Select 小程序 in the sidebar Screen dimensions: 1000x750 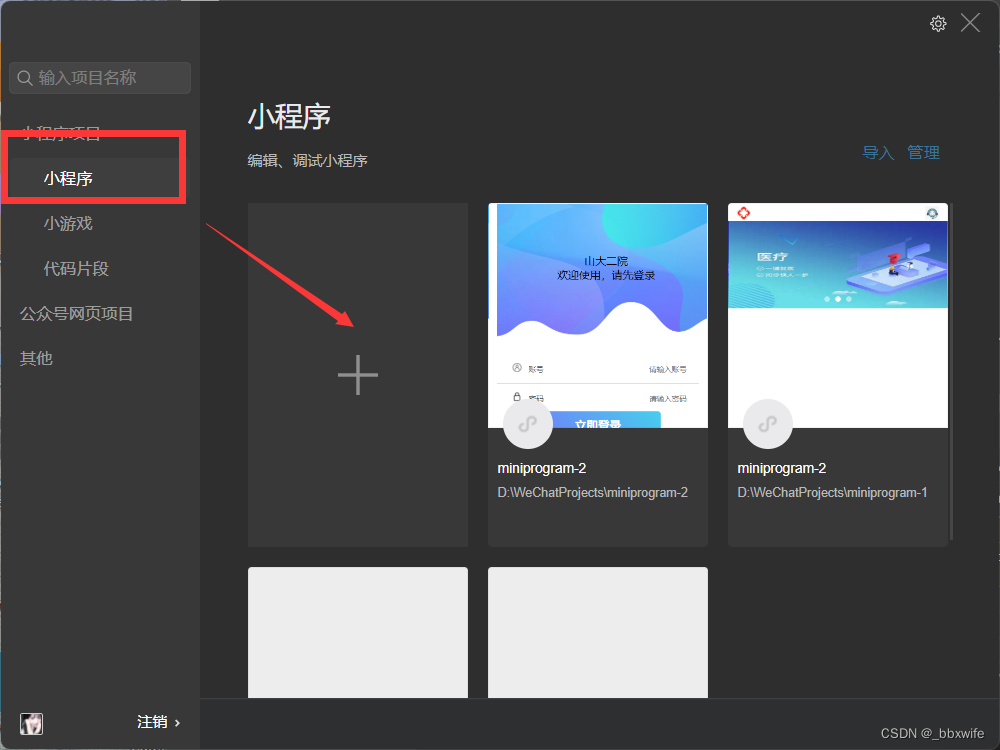(68, 179)
